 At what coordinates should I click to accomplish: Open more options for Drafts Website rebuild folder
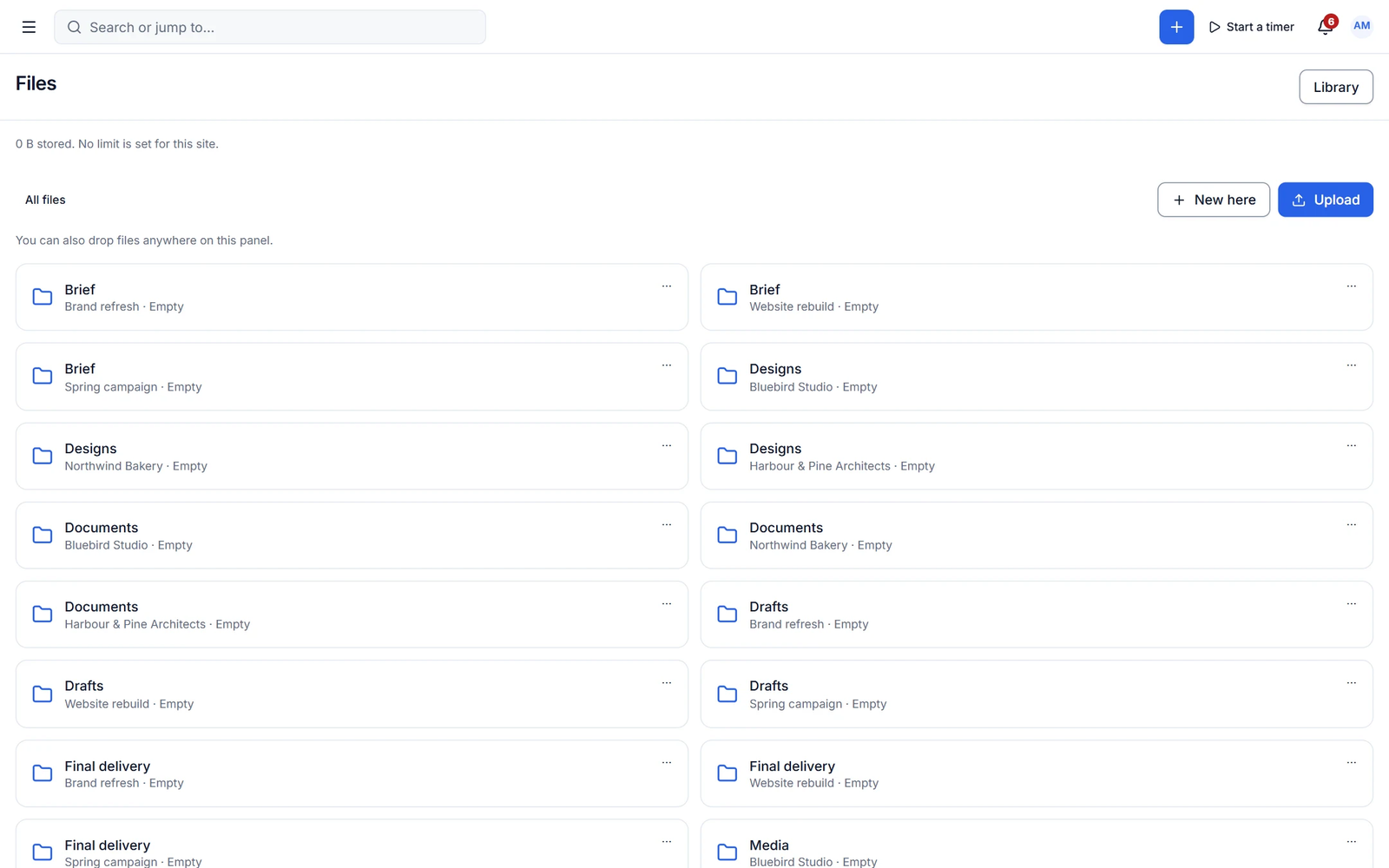coord(667,683)
